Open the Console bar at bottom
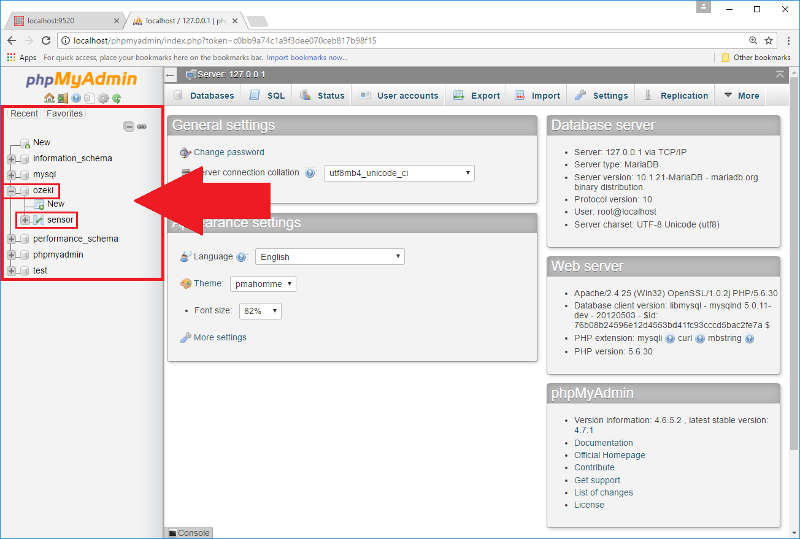Viewport: 800px width, 539px height. [x=189, y=533]
